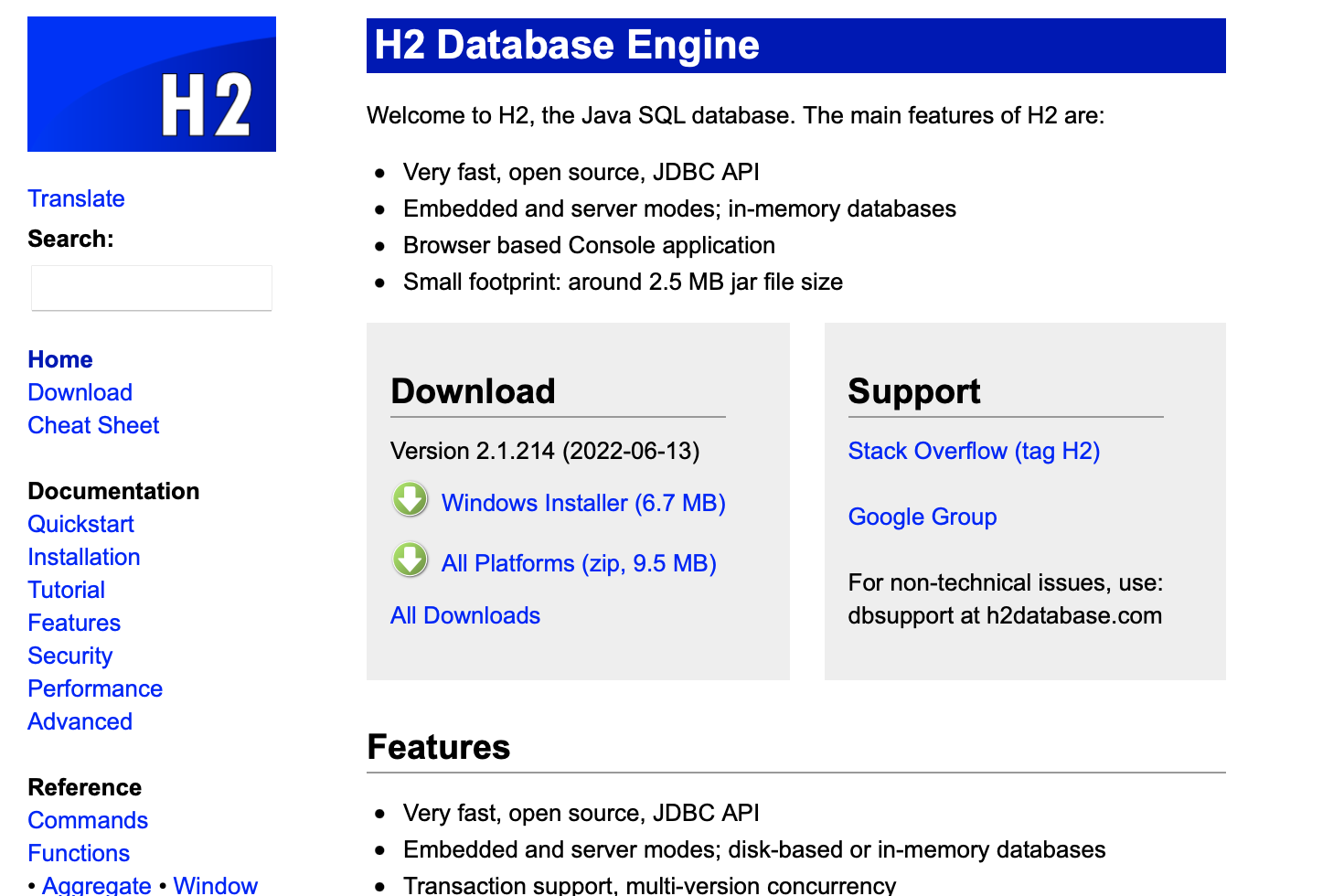
Task: Click 'Transaction support, multi-version concurrency' bullet
Action: click(649, 885)
